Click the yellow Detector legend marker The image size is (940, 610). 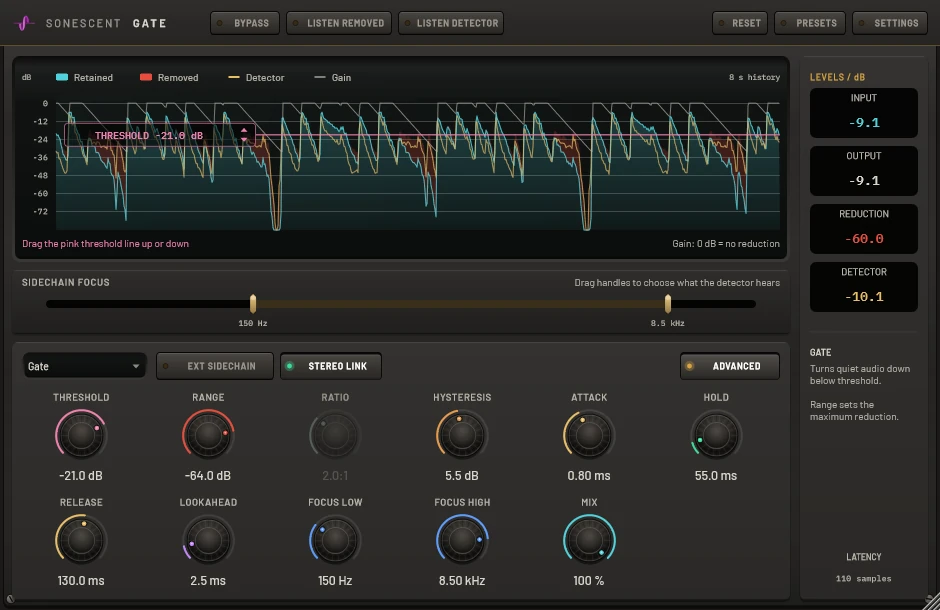[234, 77]
